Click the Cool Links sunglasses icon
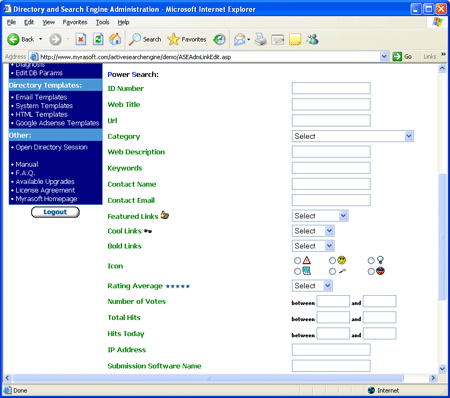The width and height of the screenshot is (450, 398). tap(148, 231)
